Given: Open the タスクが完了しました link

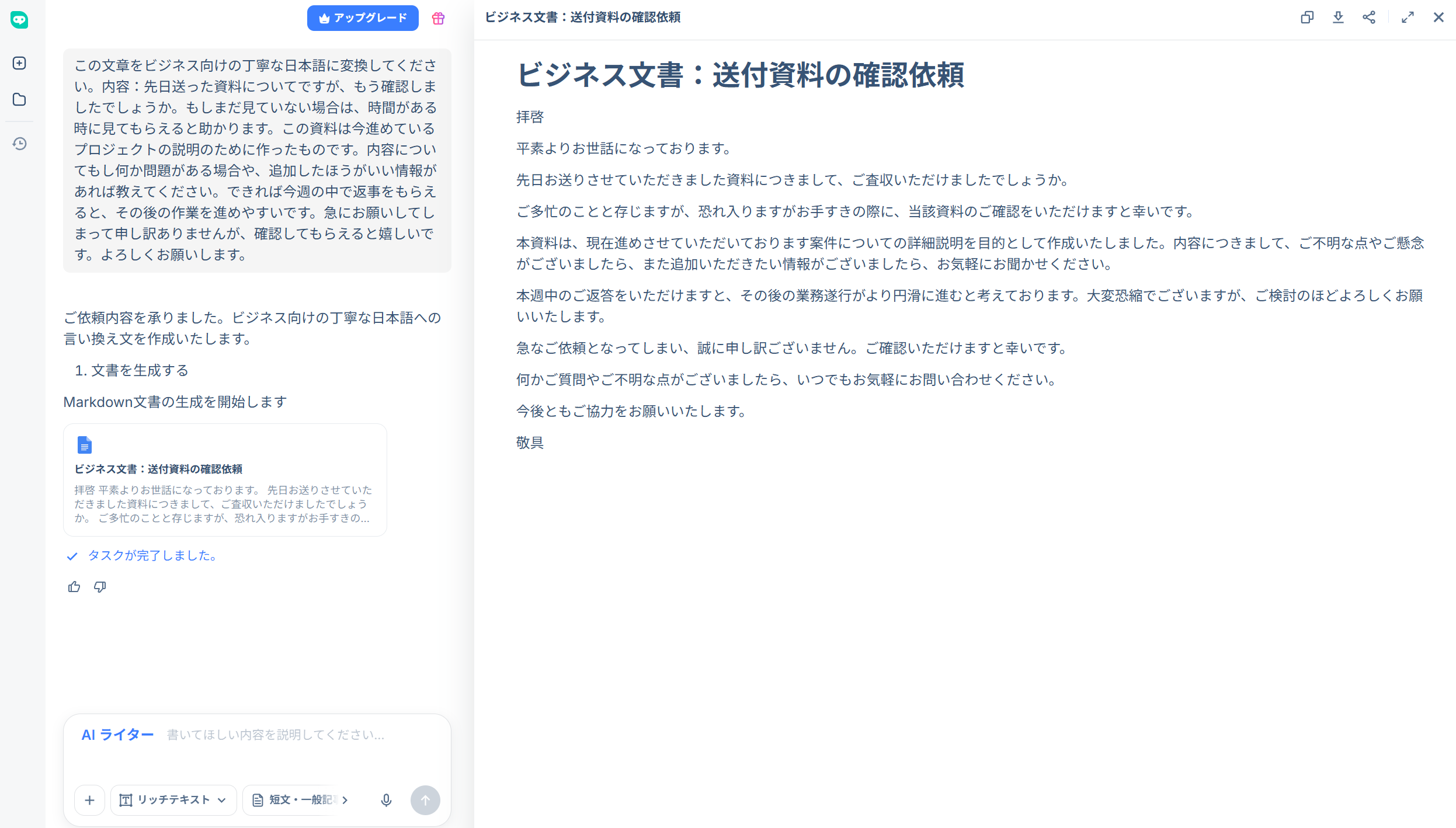Looking at the screenshot, I should tap(151, 556).
